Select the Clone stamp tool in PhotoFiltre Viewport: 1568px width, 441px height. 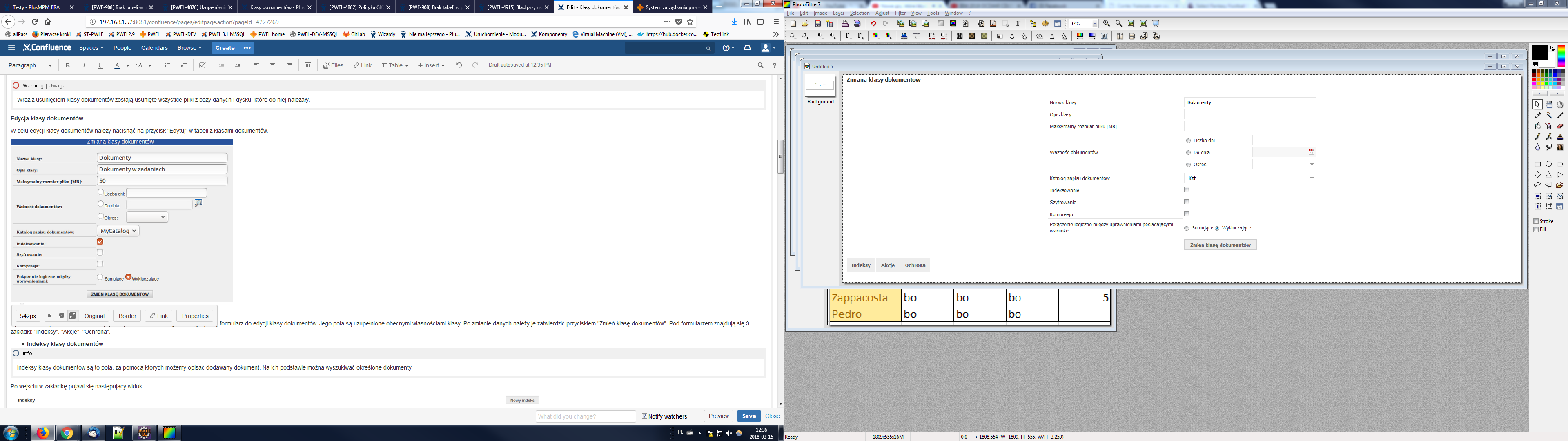tap(1560, 136)
